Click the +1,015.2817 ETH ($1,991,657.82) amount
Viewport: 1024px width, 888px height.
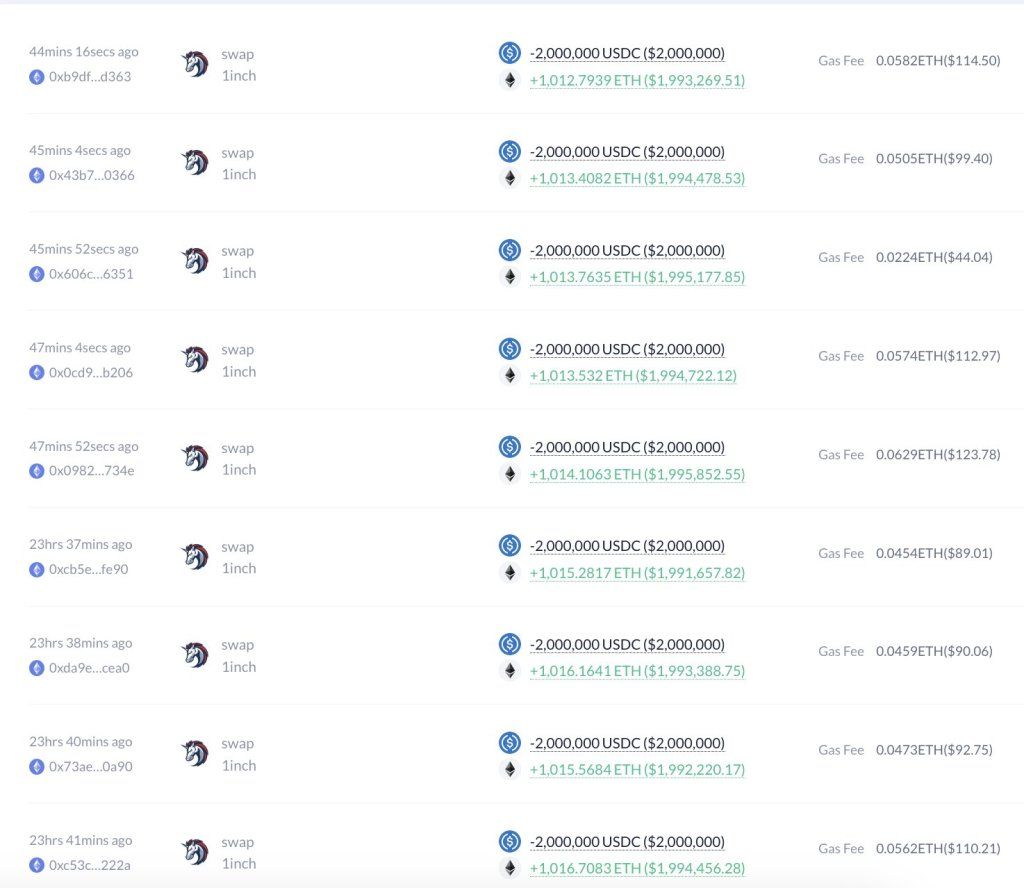pos(637,573)
